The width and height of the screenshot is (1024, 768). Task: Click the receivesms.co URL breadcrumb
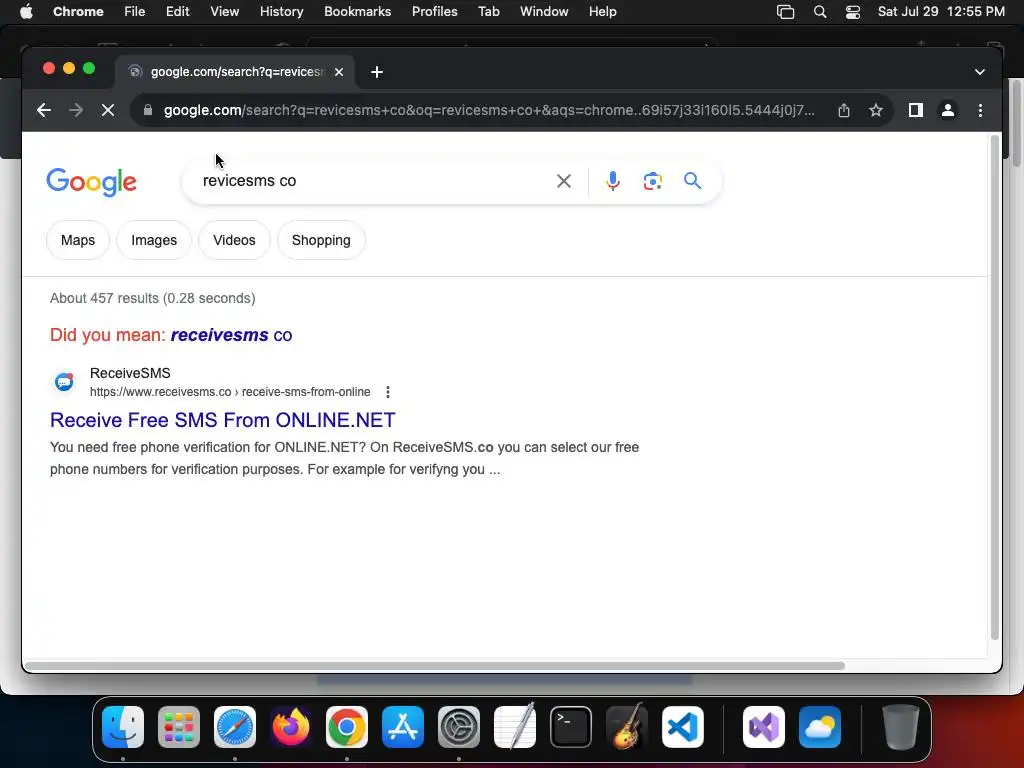click(230, 392)
